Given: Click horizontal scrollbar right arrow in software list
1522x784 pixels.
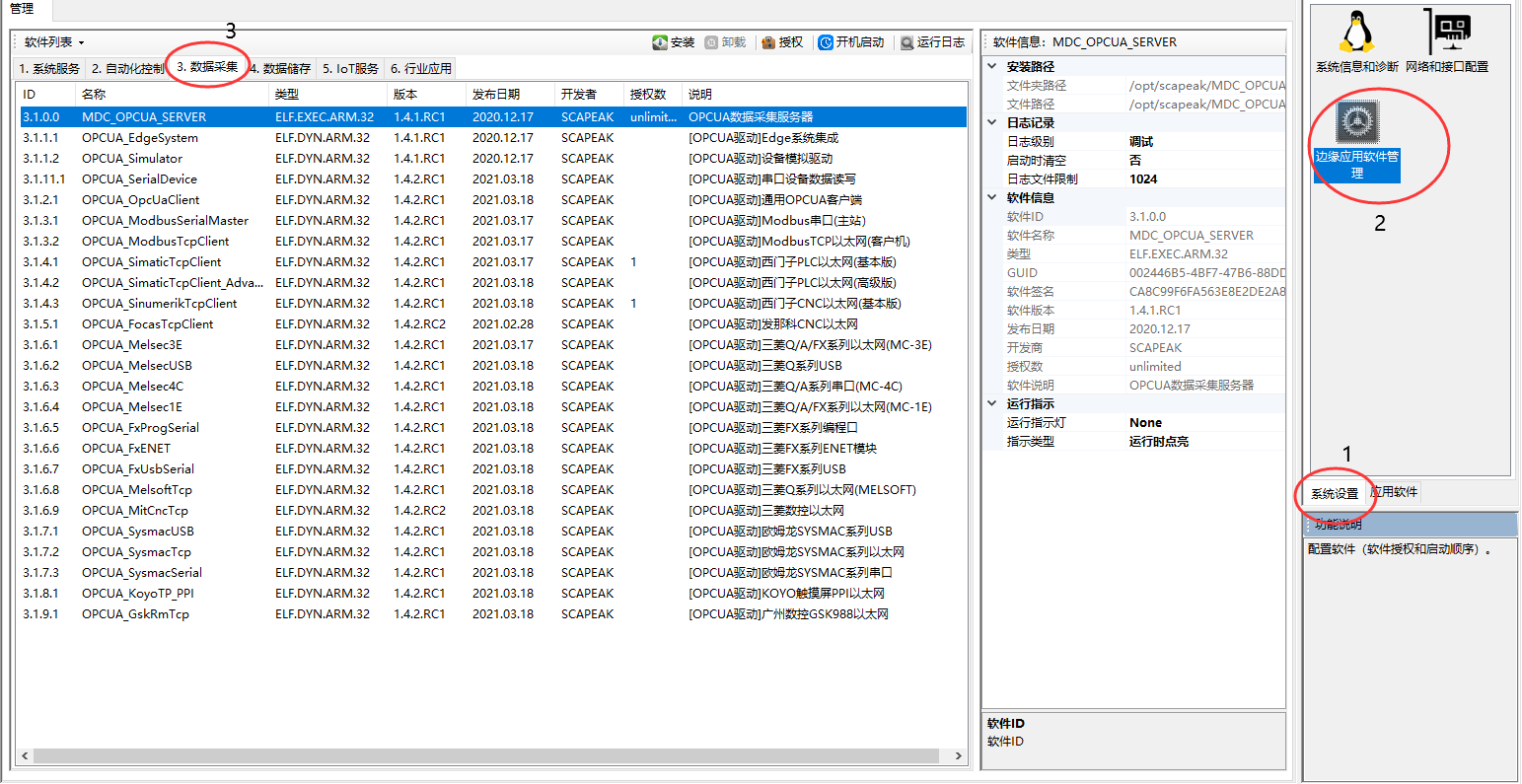Looking at the screenshot, I should pyautogui.click(x=959, y=756).
